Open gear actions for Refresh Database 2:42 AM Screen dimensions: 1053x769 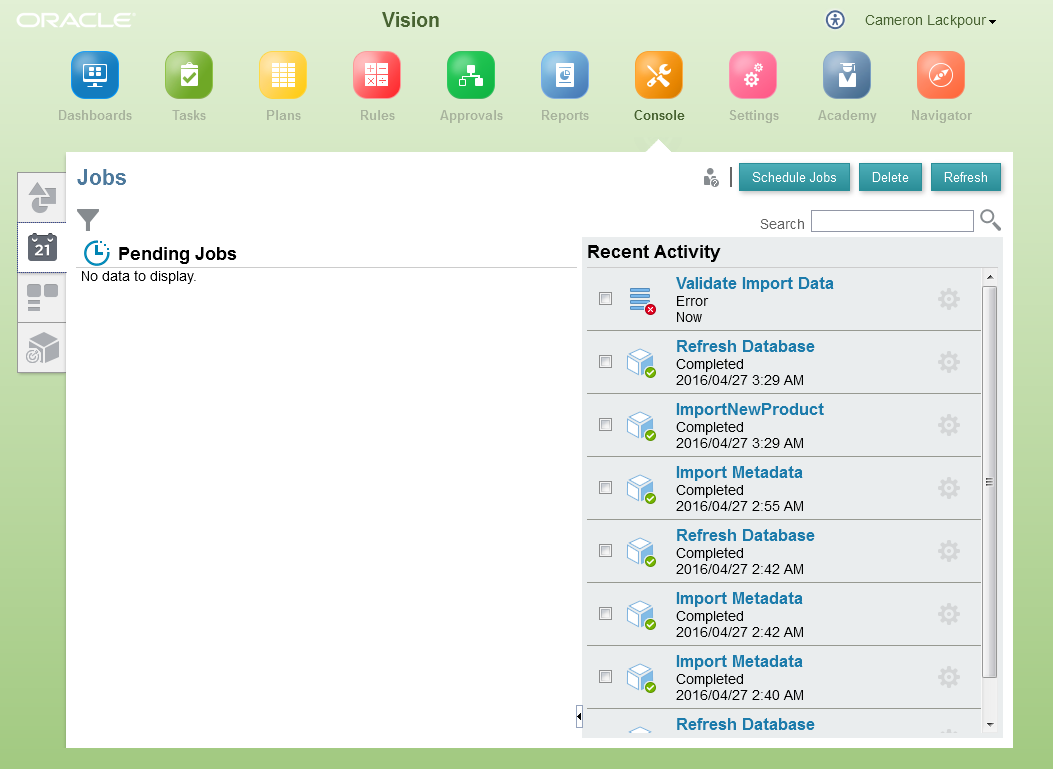(x=948, y=551)
